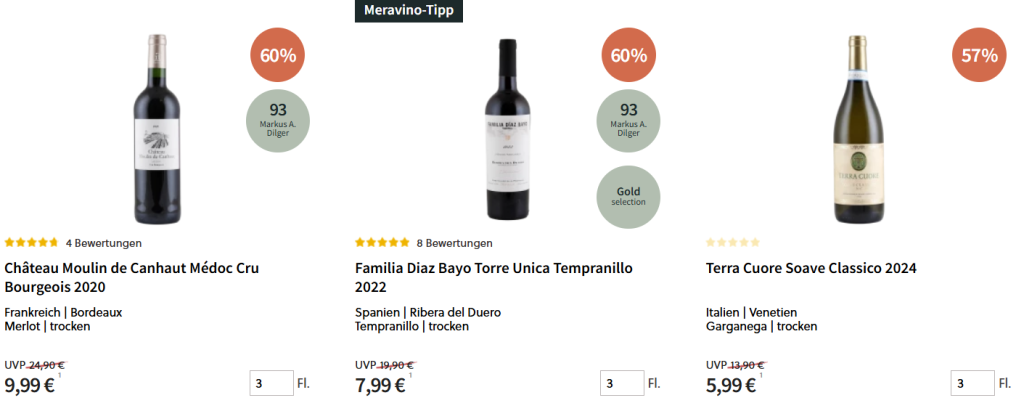Open the 8 Bewertungen star rating
The width and height of the screenshot is (1024, 403).
(424, 243)
